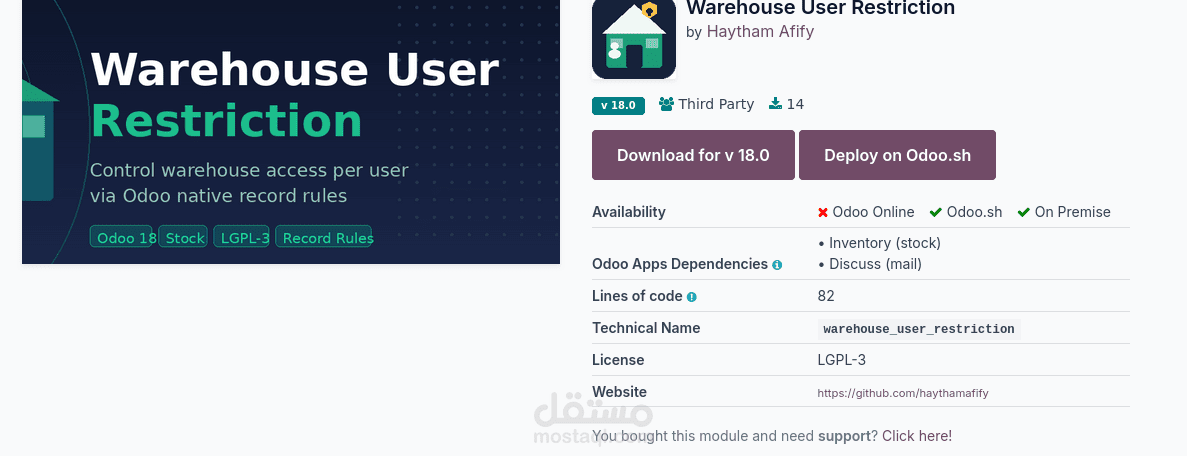Click the 'Stock' tag on banner
Screen dimensions: 1187x456
click(x=183, y=237)
